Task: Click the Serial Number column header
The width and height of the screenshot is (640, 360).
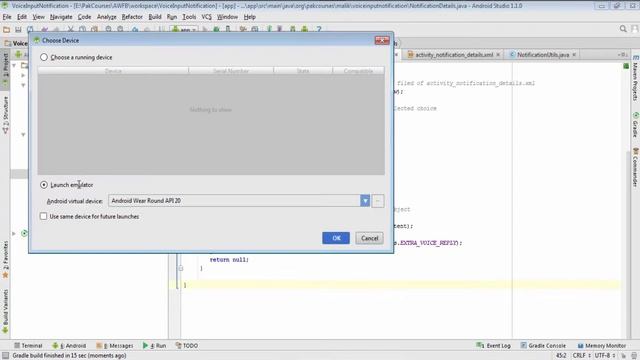Action: click(231, 71)
